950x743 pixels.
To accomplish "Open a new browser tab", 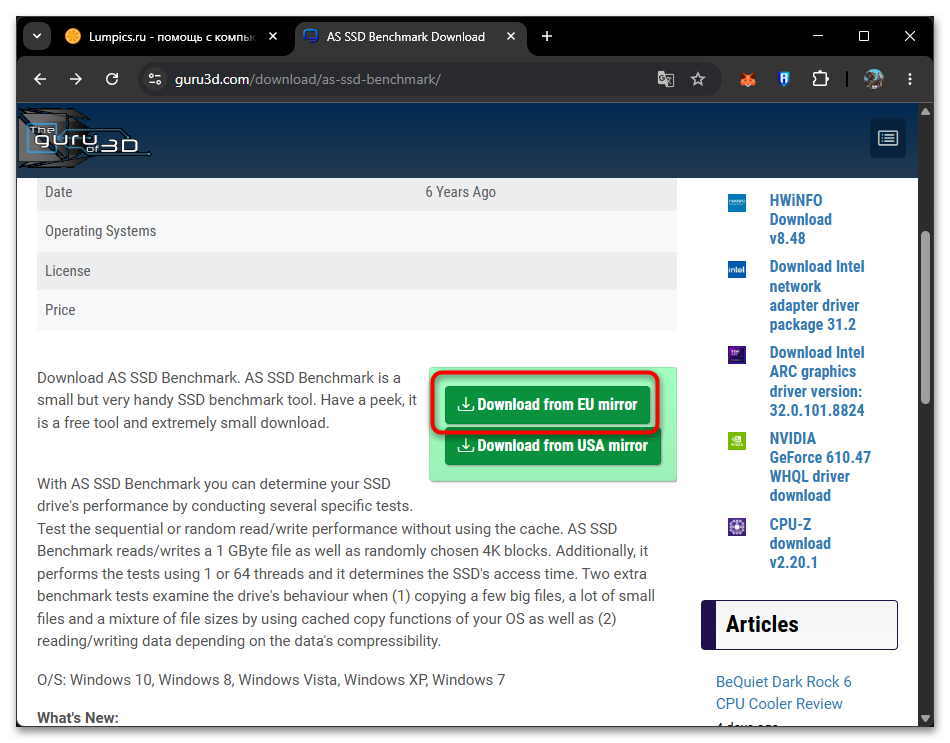I will click(x=546, y=36).
